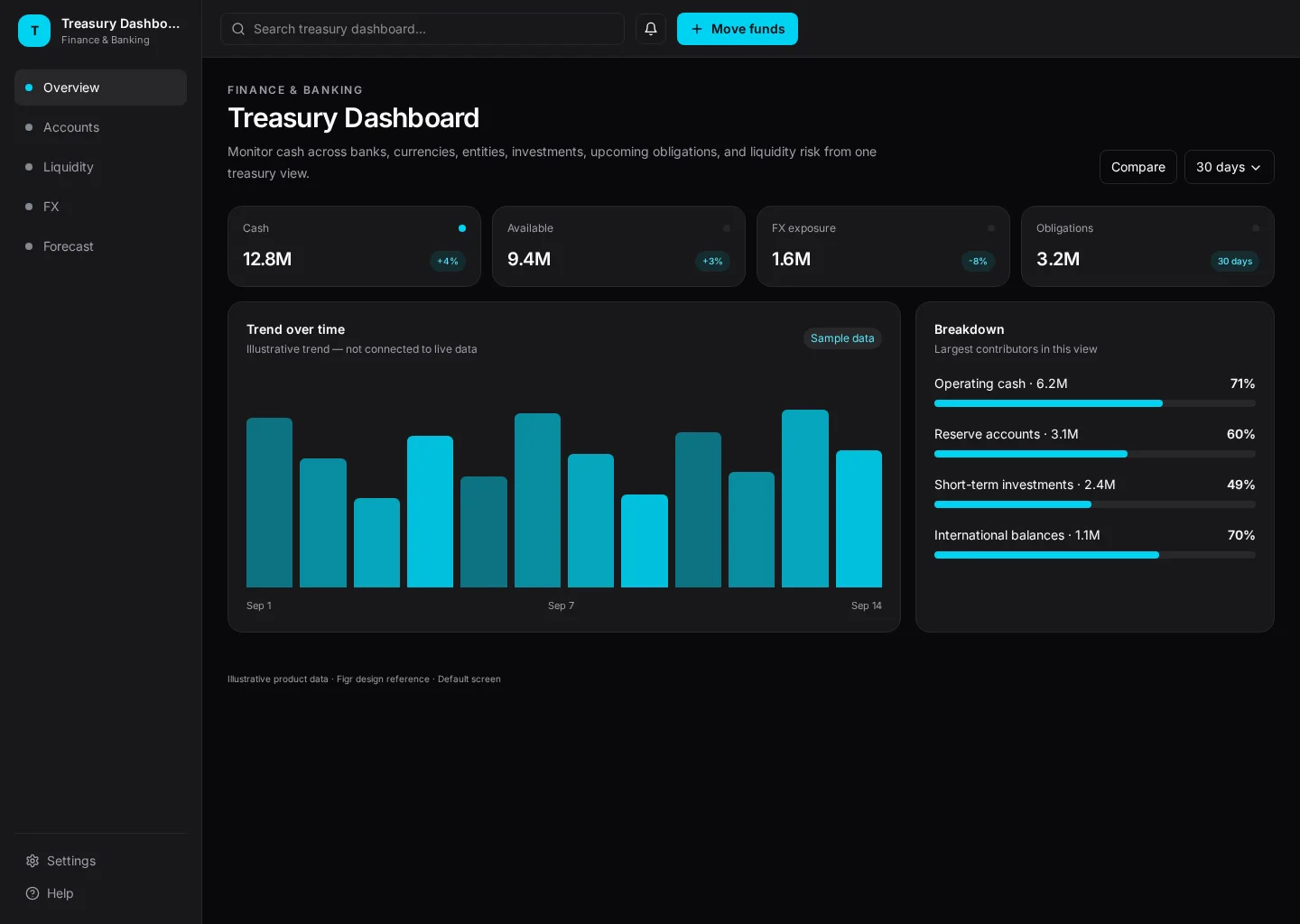Click the -8% badge on FX exposure
The width and height of the screenshot is (1300, 924).
pyautogui.click(x=978, y=262)
